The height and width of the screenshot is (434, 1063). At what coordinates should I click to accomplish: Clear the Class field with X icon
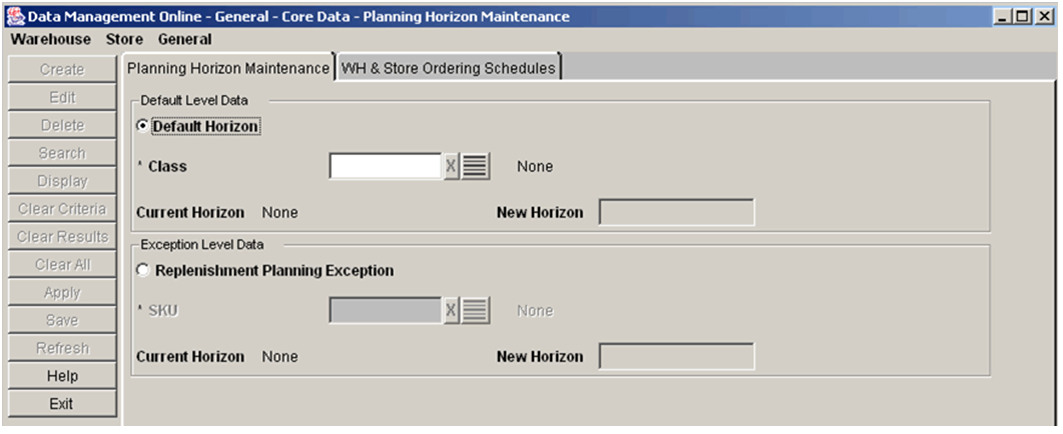pyautogui.click(x=451, y=166)
